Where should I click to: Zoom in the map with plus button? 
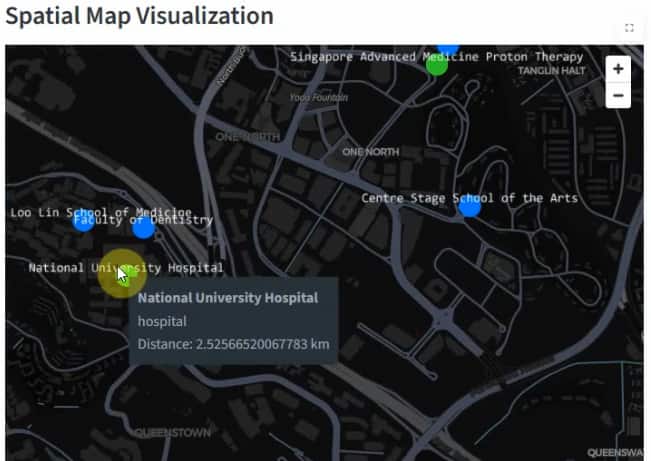618,69
